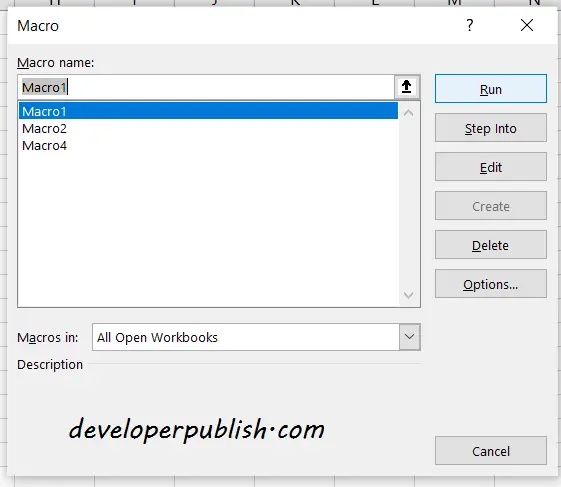Delete the selected macro

coord(491,245)
